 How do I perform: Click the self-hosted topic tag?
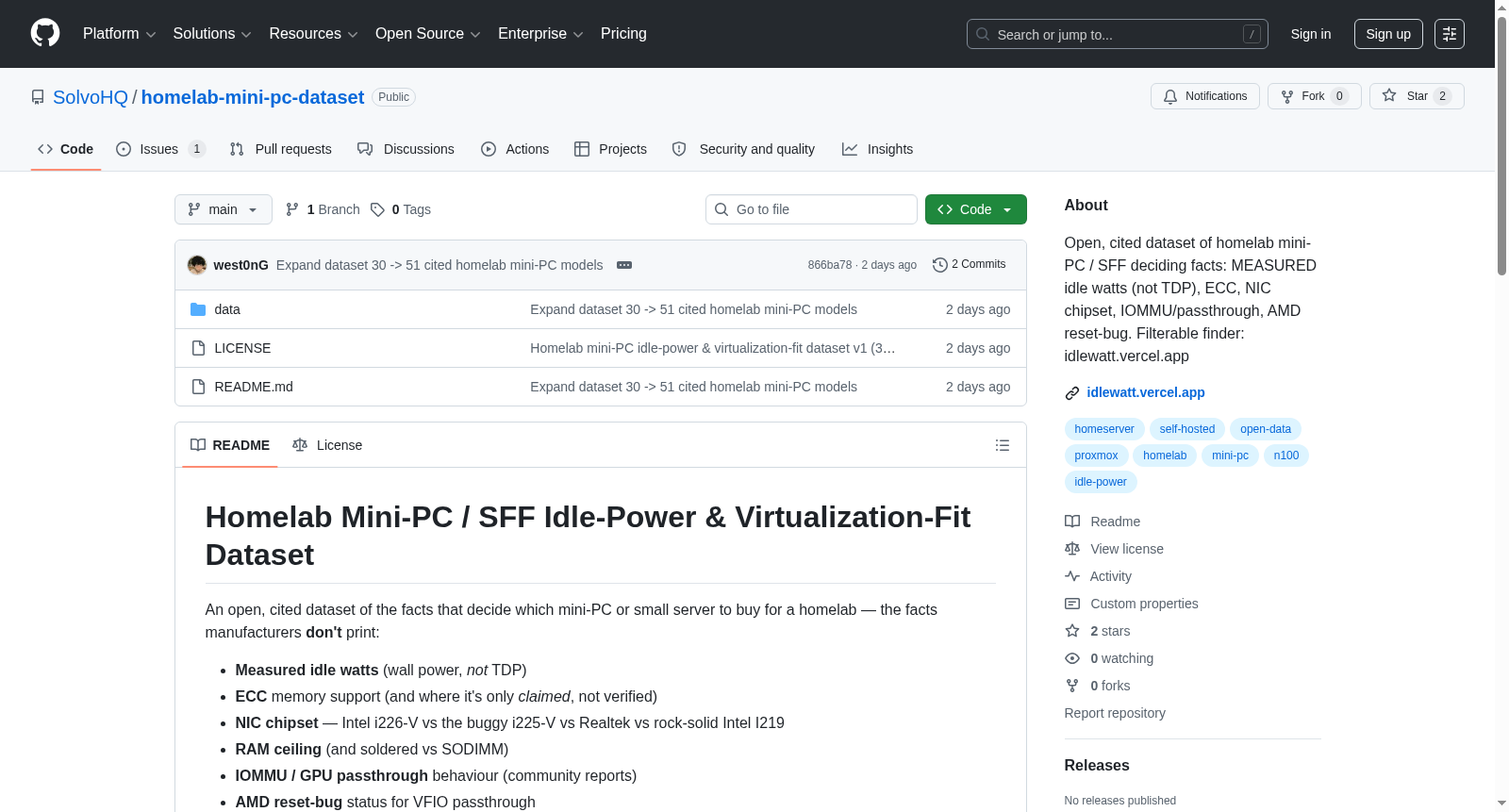point(1187,429)
